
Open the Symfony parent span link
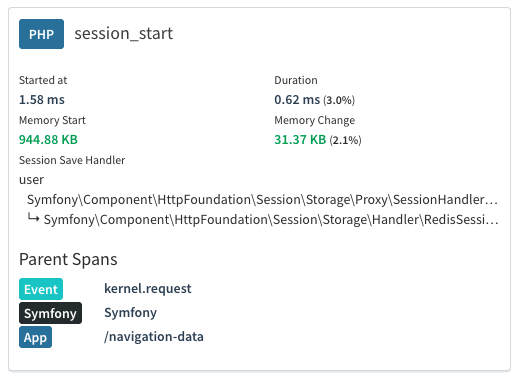(x=130, y=313)
